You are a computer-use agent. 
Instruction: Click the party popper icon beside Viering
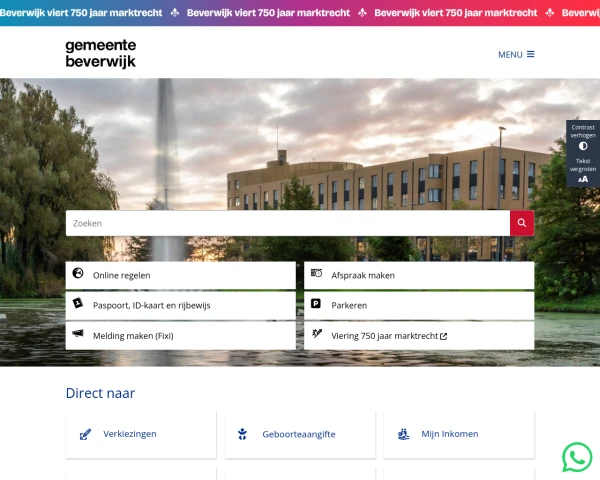click(x=317, y=333)
